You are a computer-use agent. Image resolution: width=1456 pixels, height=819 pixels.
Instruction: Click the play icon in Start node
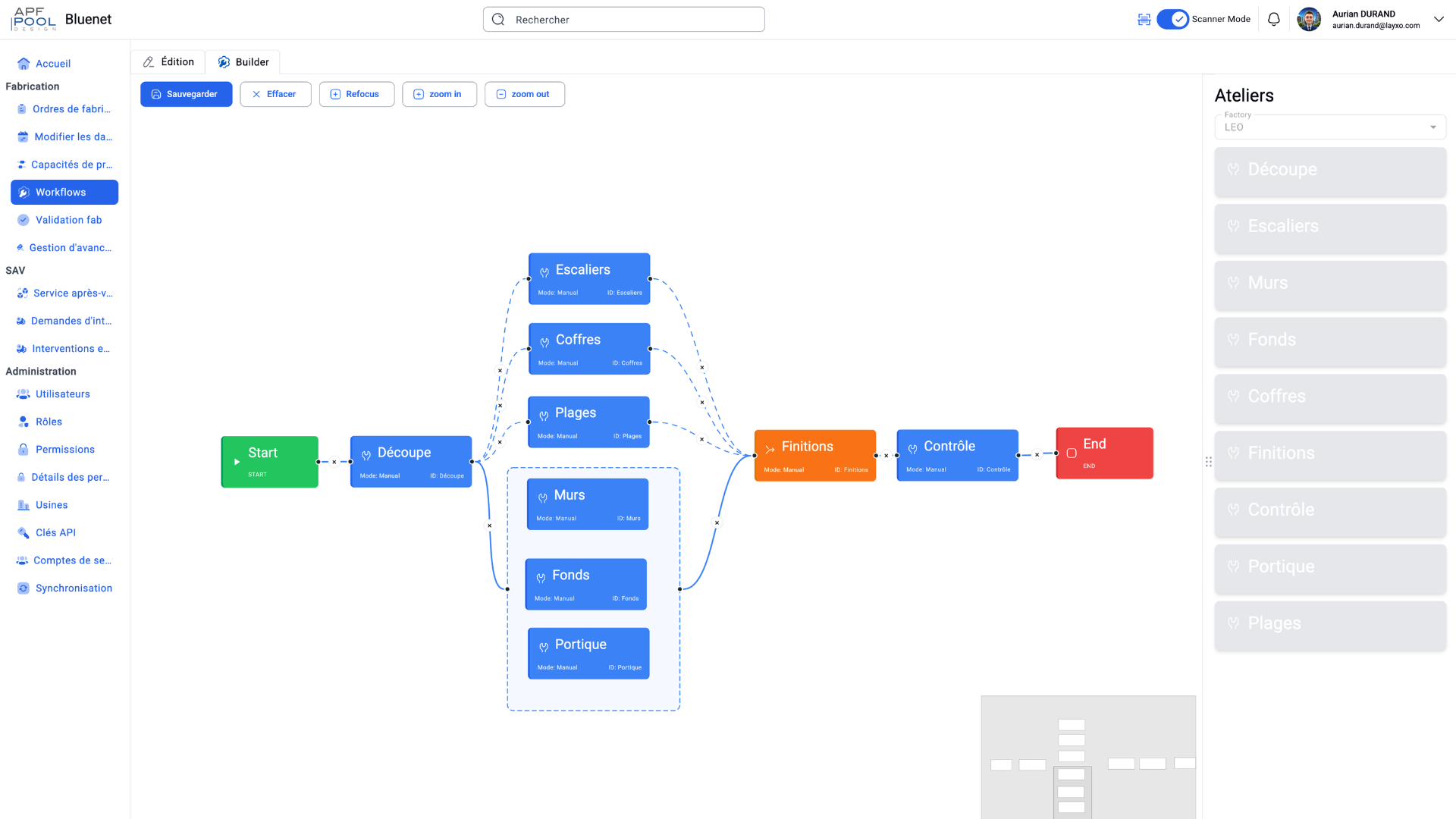[237, 462]
